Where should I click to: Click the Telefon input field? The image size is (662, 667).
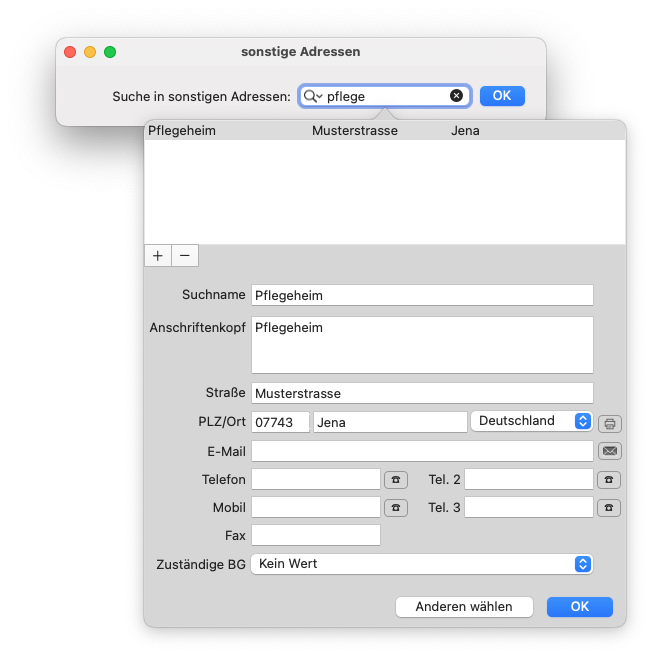coord(316,479)
